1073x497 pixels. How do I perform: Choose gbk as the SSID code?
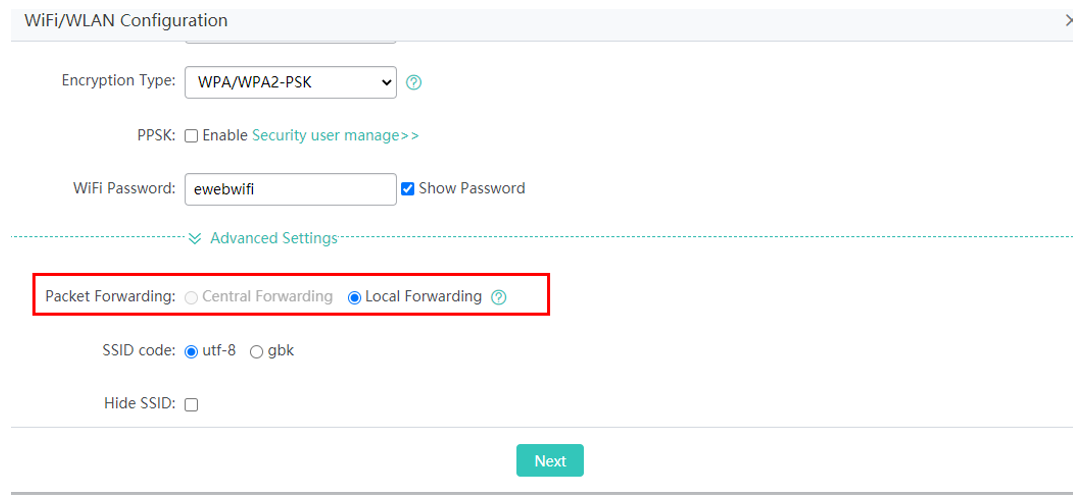coord(257,352)
